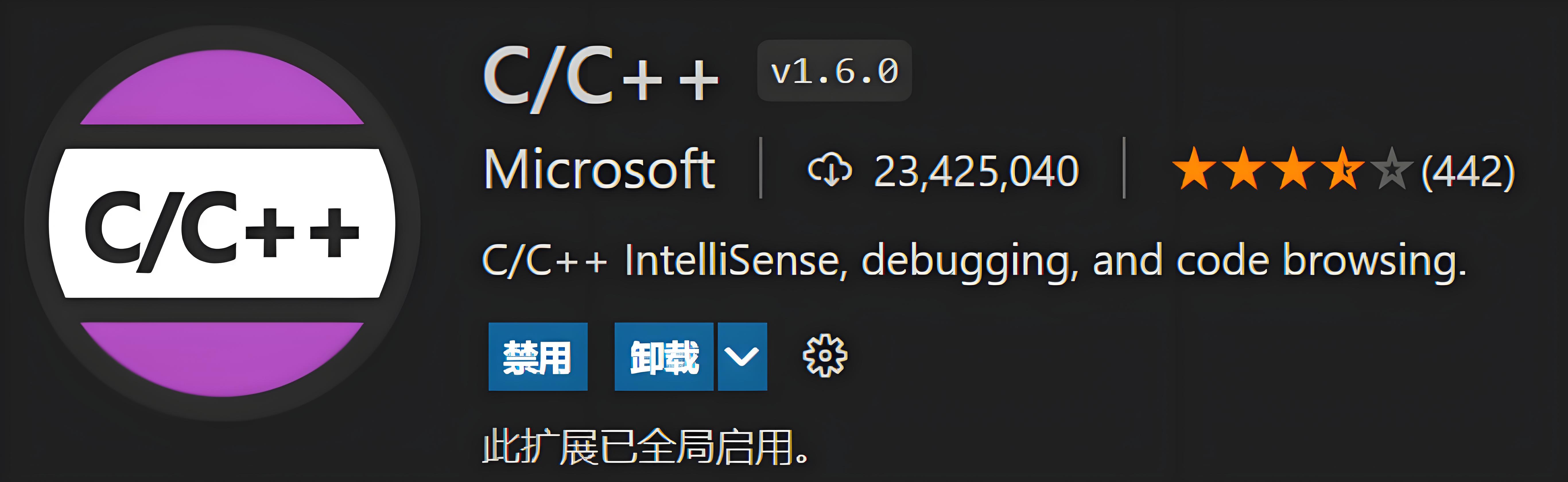Click the IntelliSense description text
This screenshot has height=482, width=1568.
(x=974, y=261)
